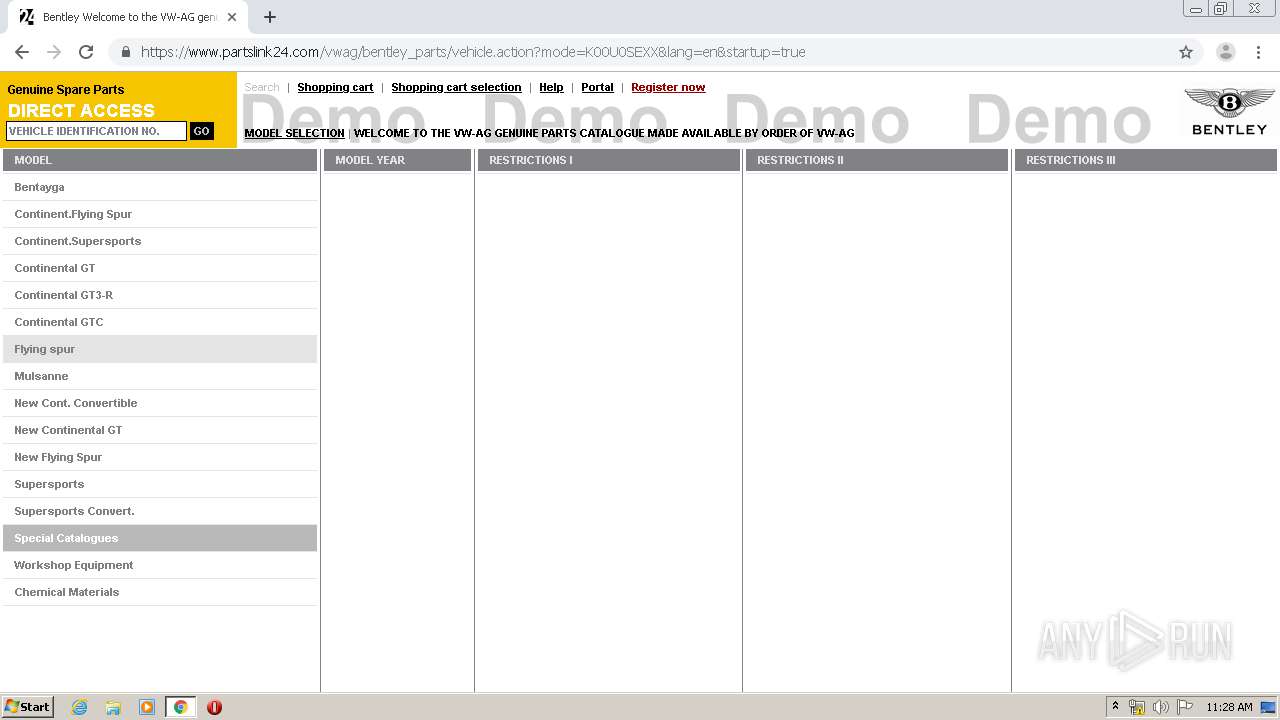Select the Flying spur model
The image size is (1280, 720).
(x=160, y=349)
